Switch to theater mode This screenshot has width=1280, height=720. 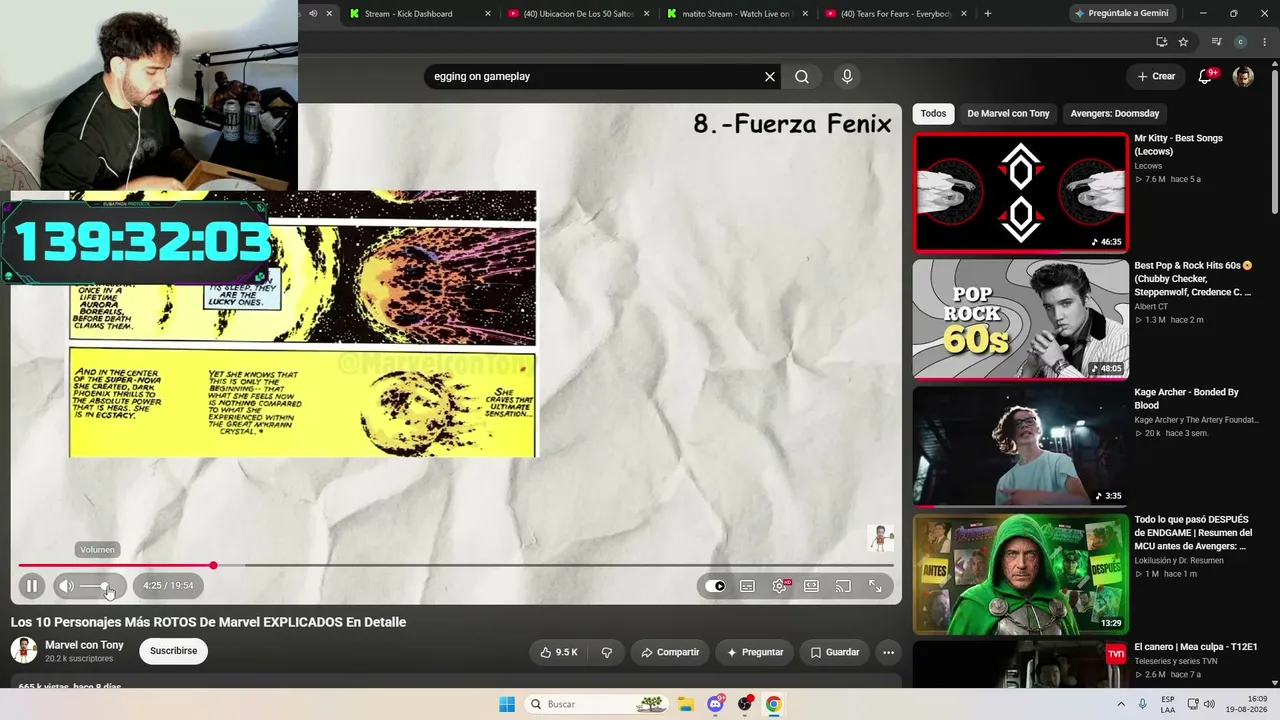(811, 586)
